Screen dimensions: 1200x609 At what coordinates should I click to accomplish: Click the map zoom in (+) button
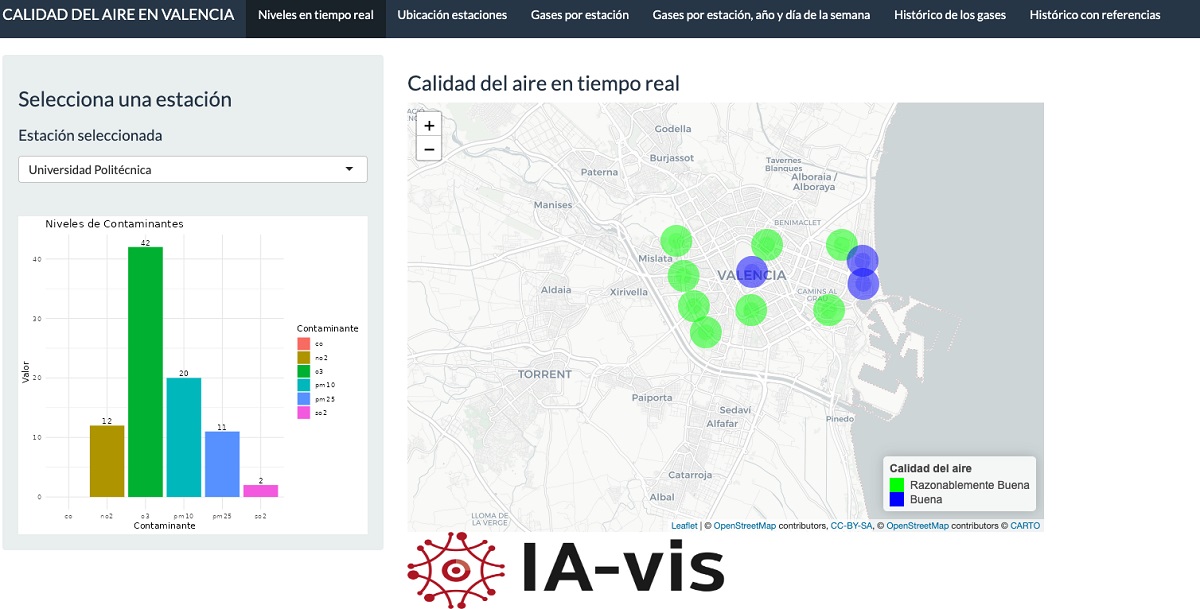click(428, 123)
